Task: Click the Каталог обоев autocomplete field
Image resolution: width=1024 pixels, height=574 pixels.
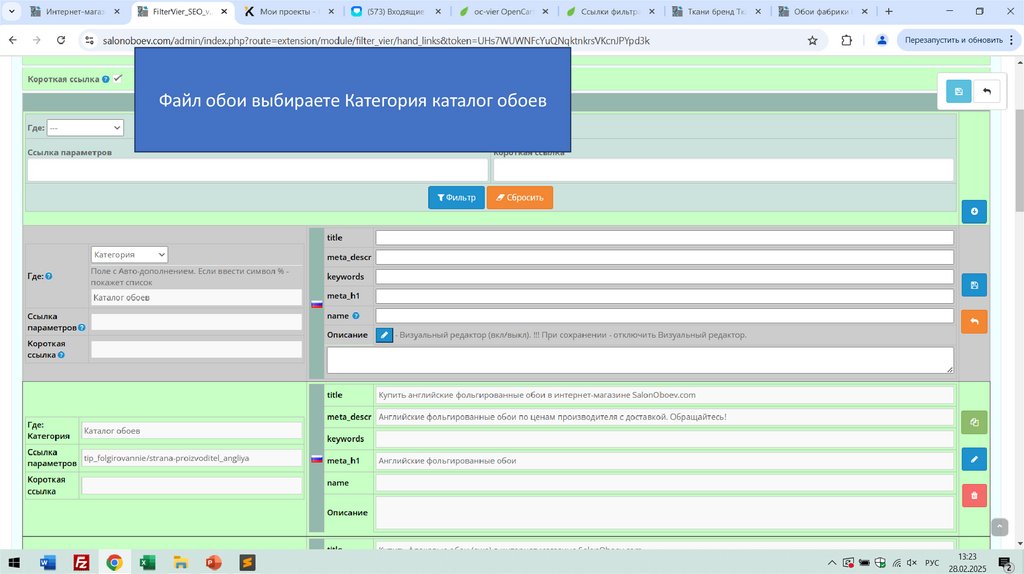Action: click(196, 298)
